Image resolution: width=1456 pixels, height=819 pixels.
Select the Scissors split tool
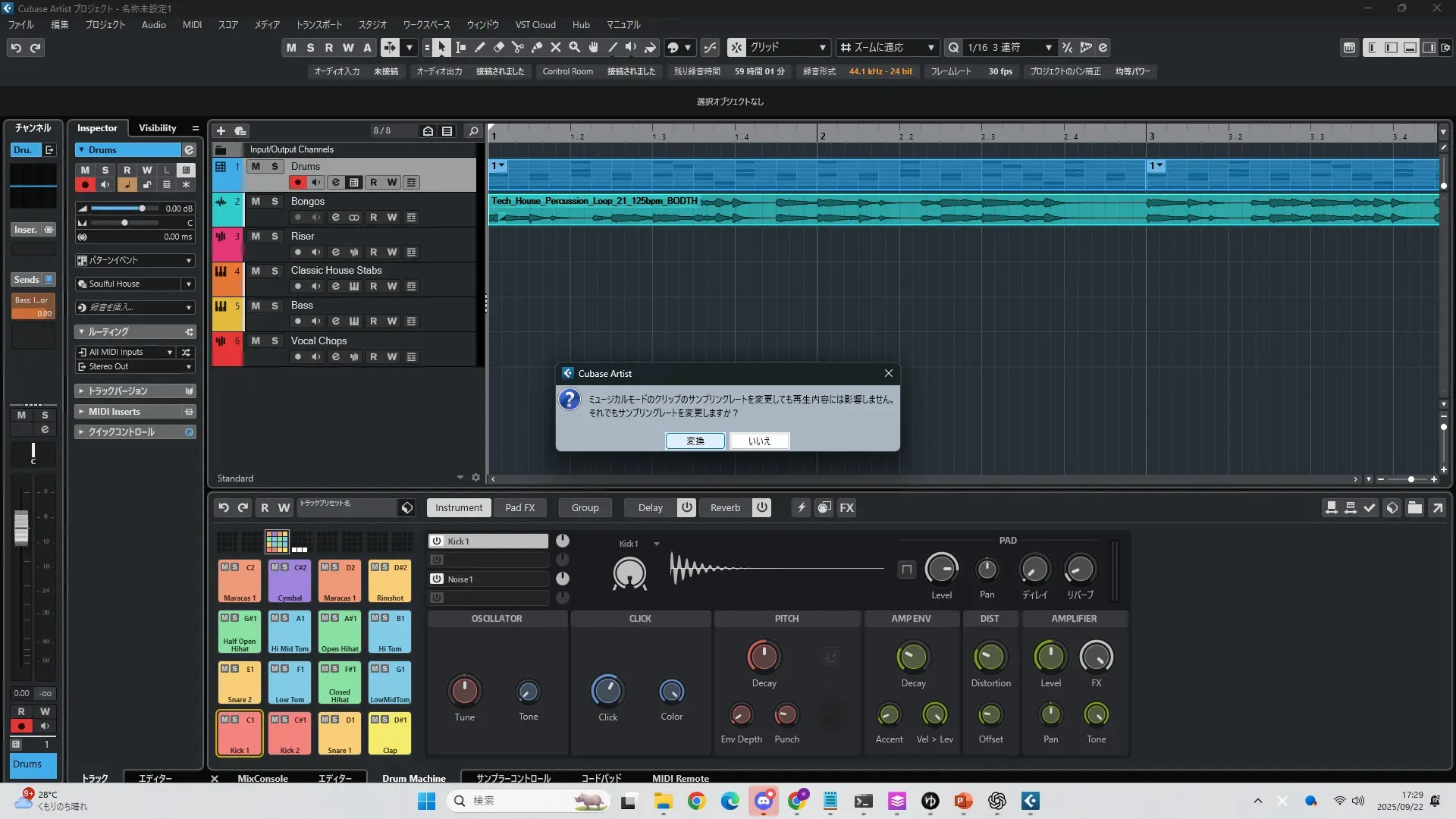coord(518,48)
